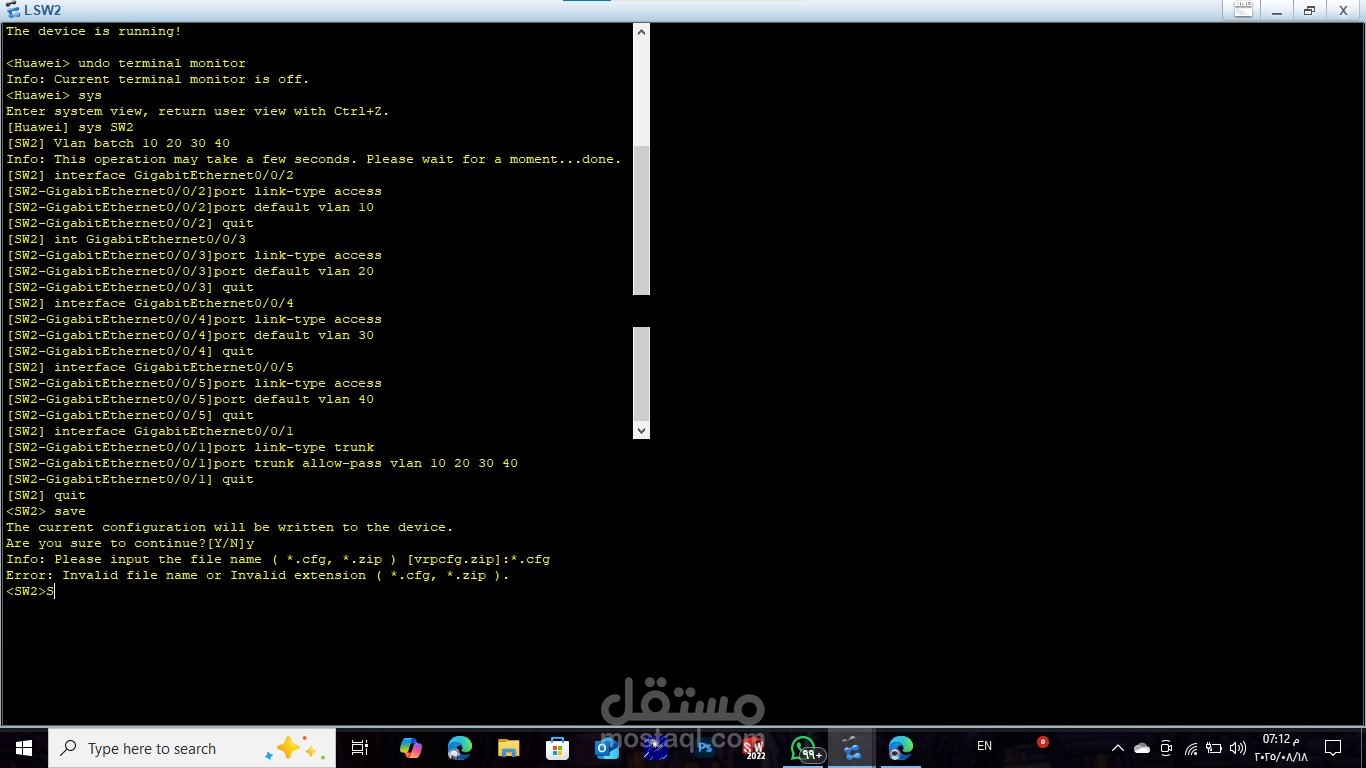Click the "Are you sure to continue?[Y/N]y" line
Image resolution: width=1366 pixels, height=768 pixels.
pos(130,543)
